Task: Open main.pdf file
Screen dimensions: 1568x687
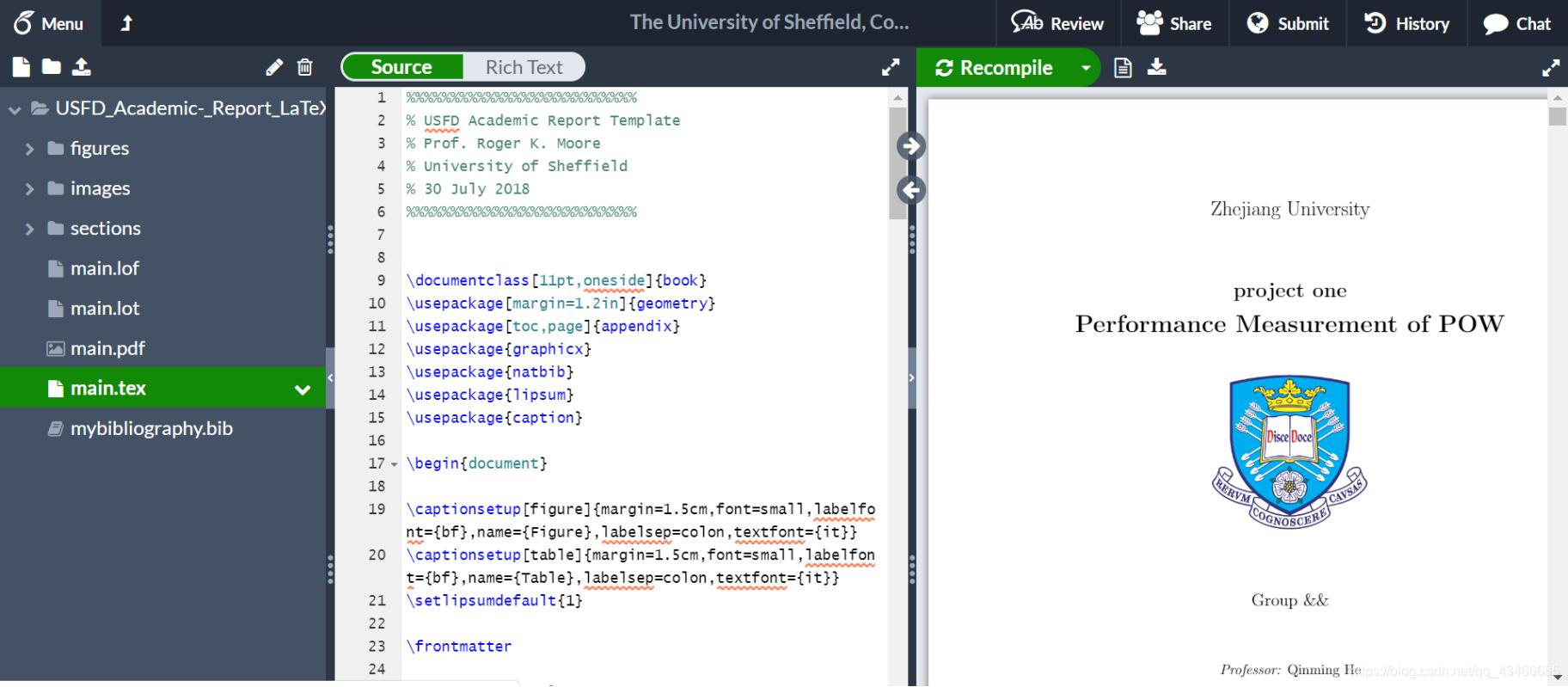Action: tap(107, 348)
